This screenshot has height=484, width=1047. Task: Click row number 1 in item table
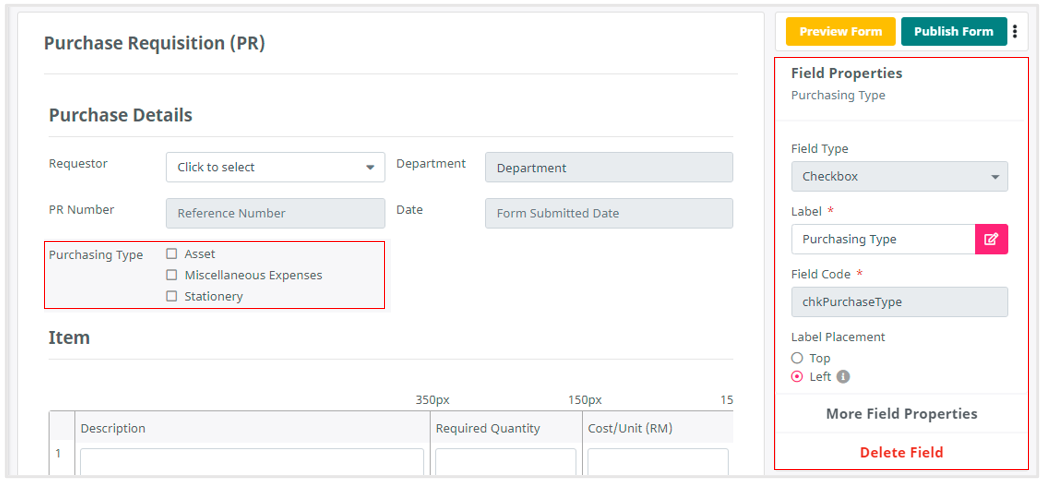coord(57,453)
